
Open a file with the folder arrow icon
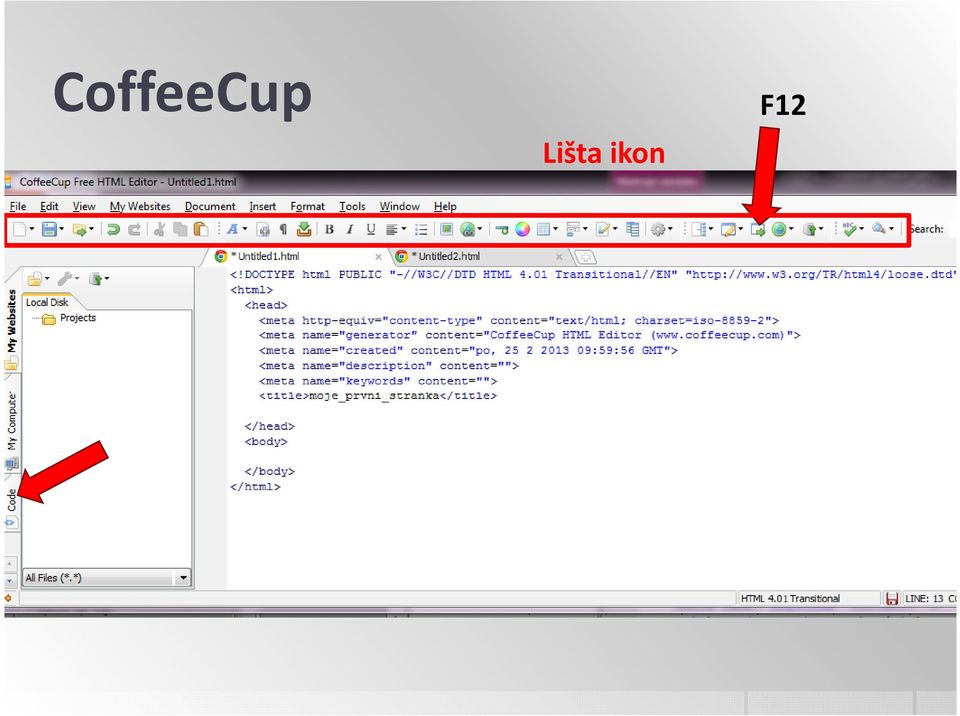[x=79, y=230]
